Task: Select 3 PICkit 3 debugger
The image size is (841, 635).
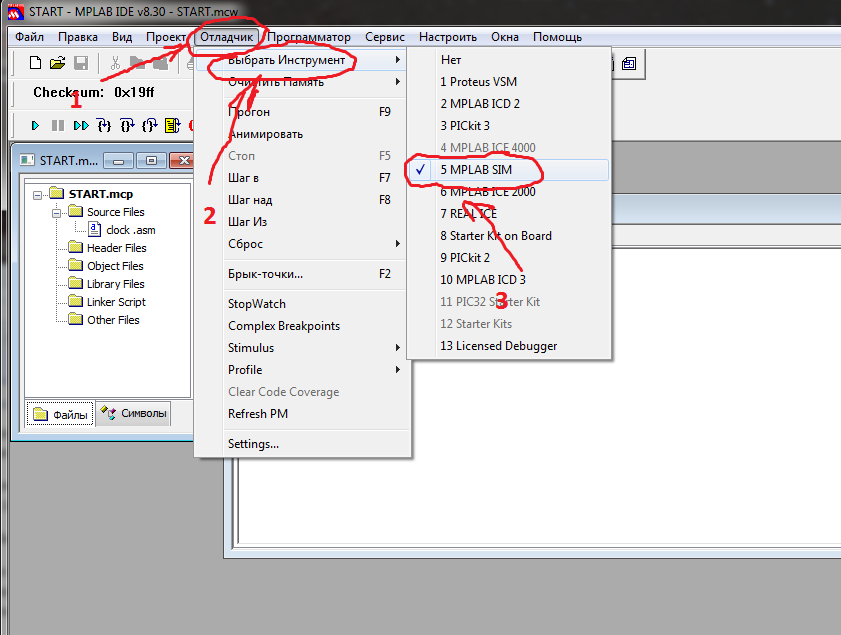Action: click(507, 126)
